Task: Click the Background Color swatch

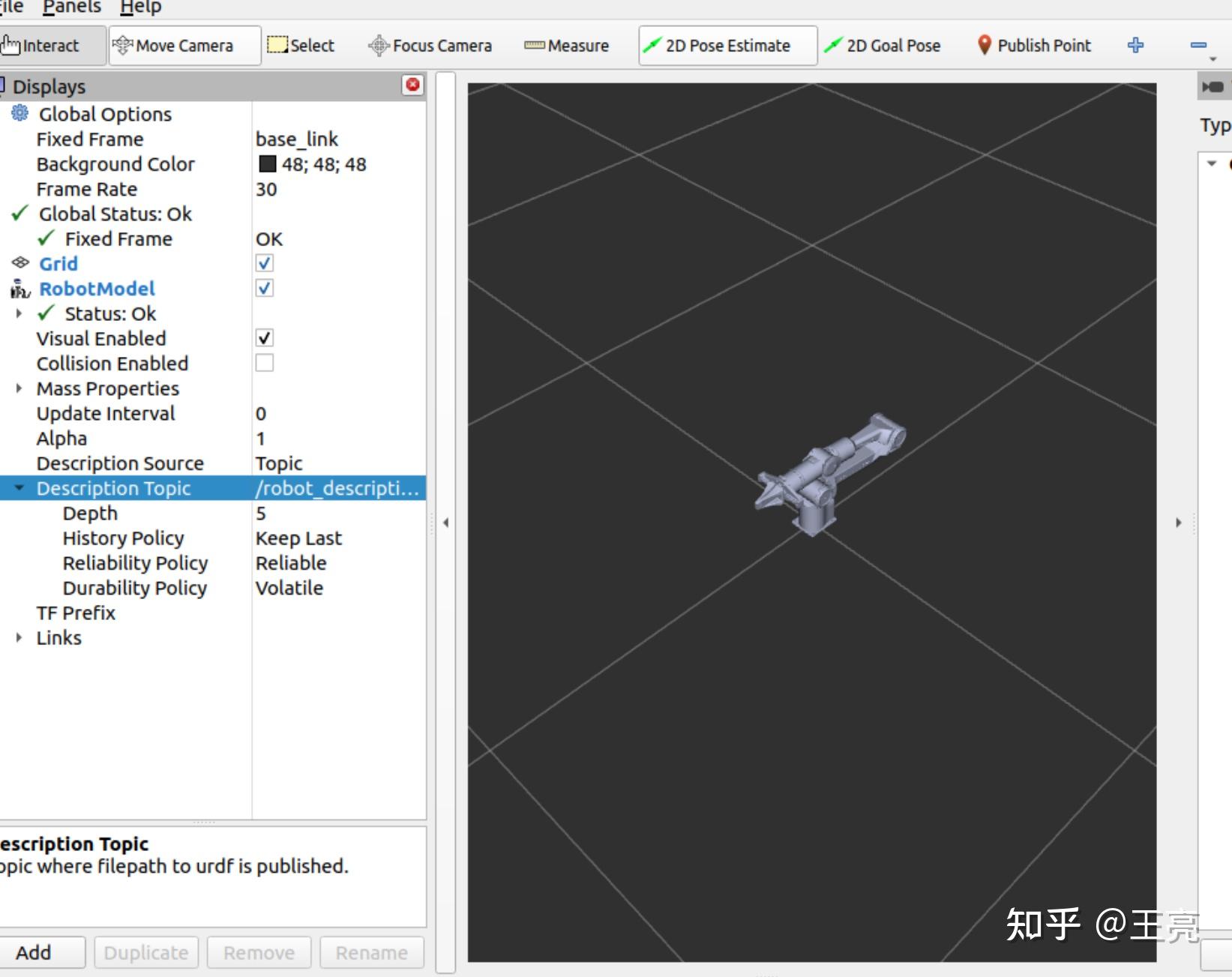Action: click(x=267, y=163)
